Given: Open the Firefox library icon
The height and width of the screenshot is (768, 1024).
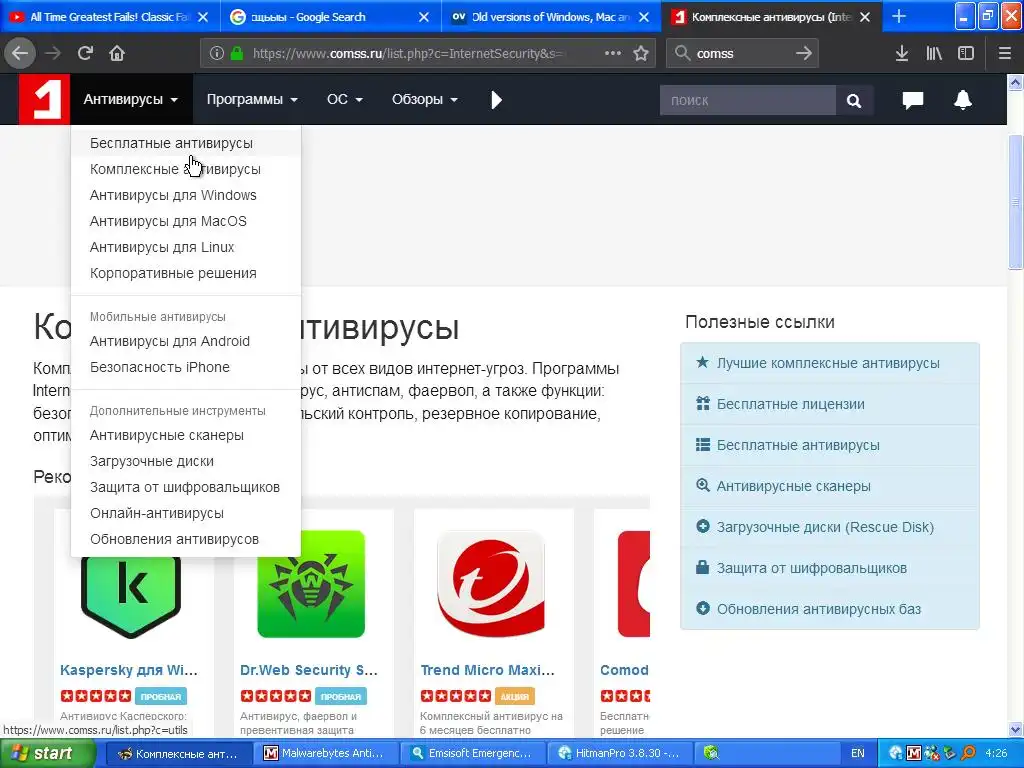Looking at the screenshot, I should [934, 53].
